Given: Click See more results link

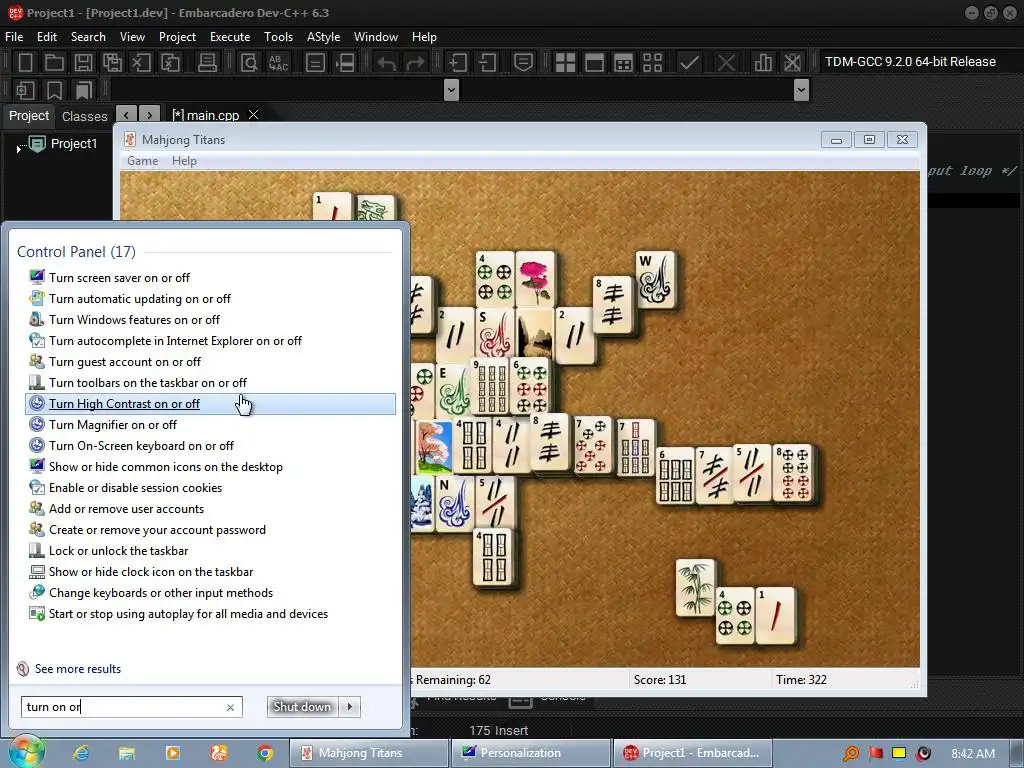Looking at the screenshot, I should 78,669.
